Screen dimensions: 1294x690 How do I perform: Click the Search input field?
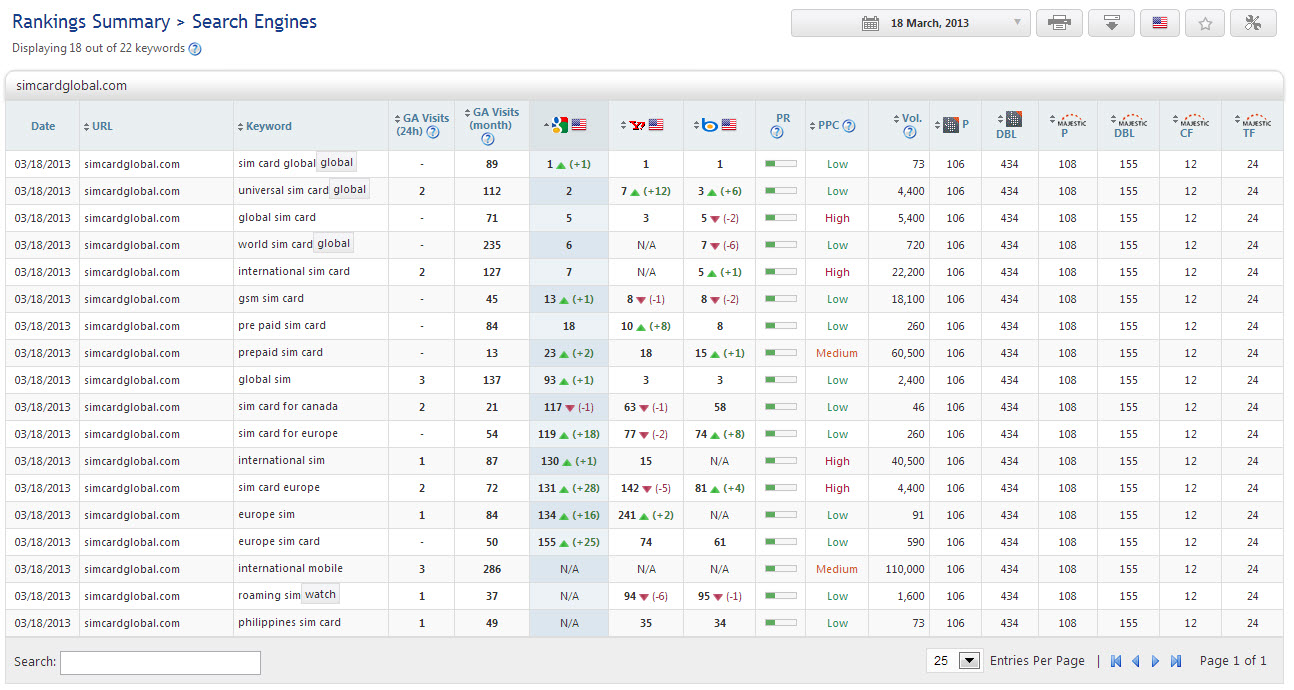click(x=160, y=662)
